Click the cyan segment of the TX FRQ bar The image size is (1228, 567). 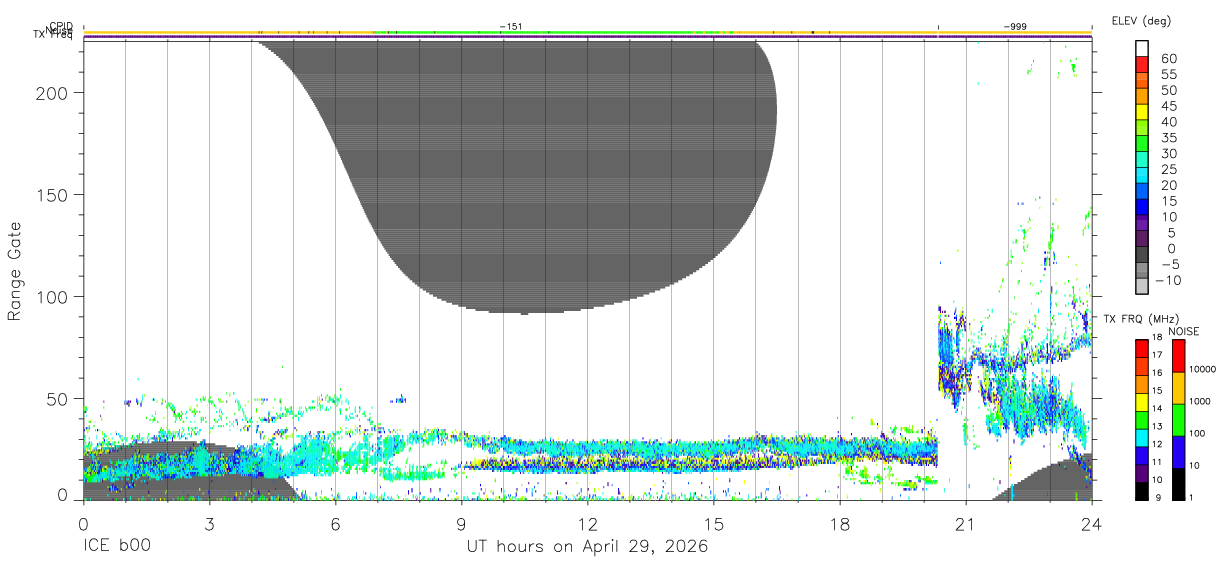point(1142,437)
